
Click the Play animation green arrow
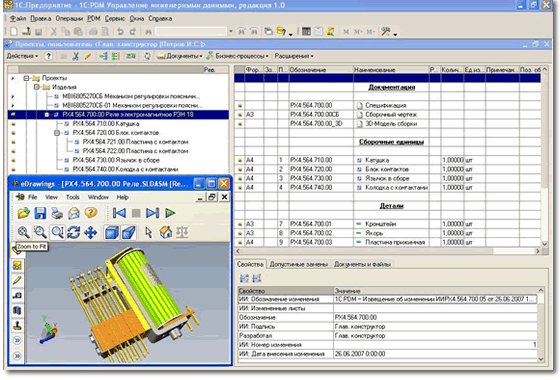170,213
